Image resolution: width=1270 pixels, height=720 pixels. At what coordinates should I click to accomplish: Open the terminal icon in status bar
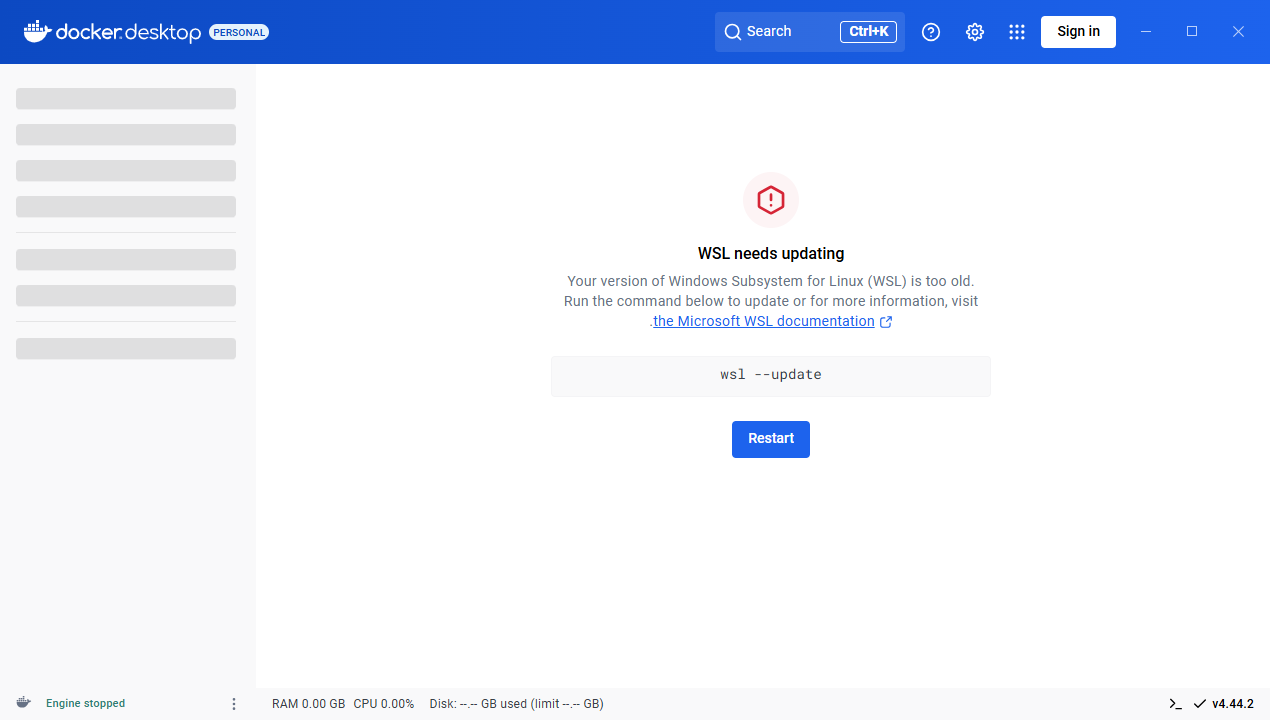pyautogui.click(x=1176, y=704)
